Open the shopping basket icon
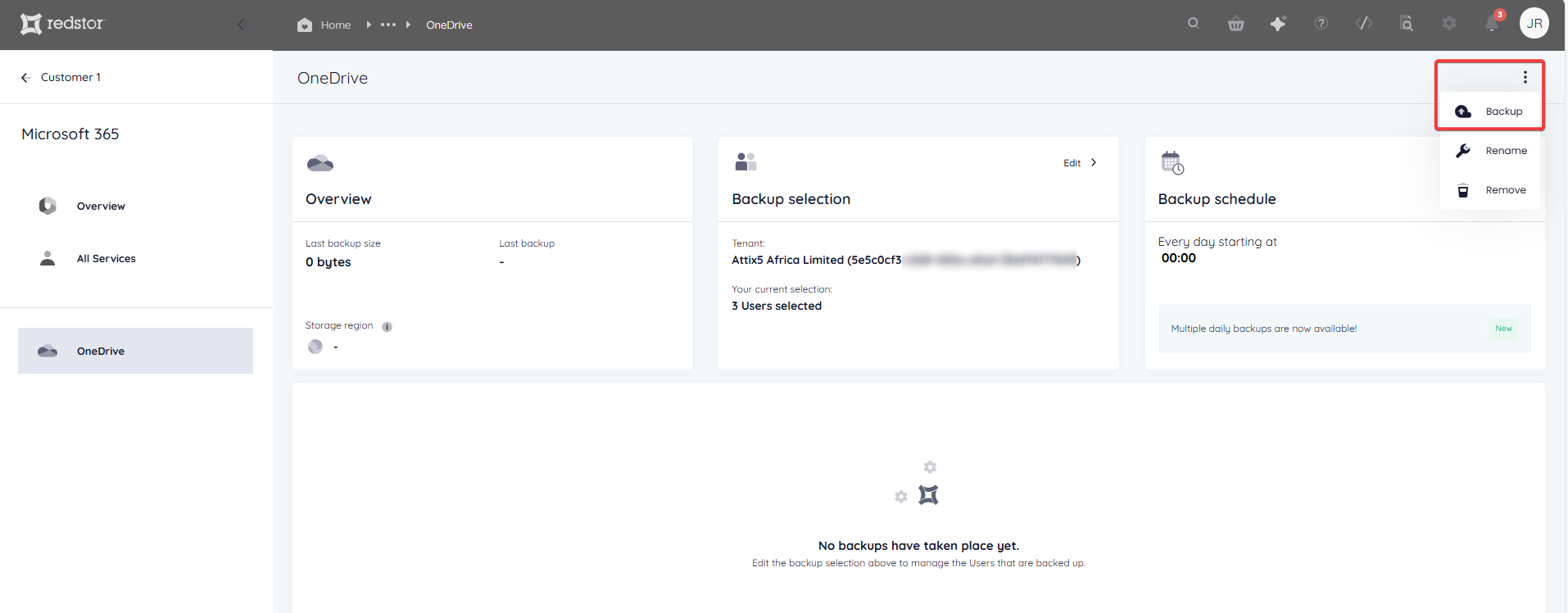 tap(1236, 24)
